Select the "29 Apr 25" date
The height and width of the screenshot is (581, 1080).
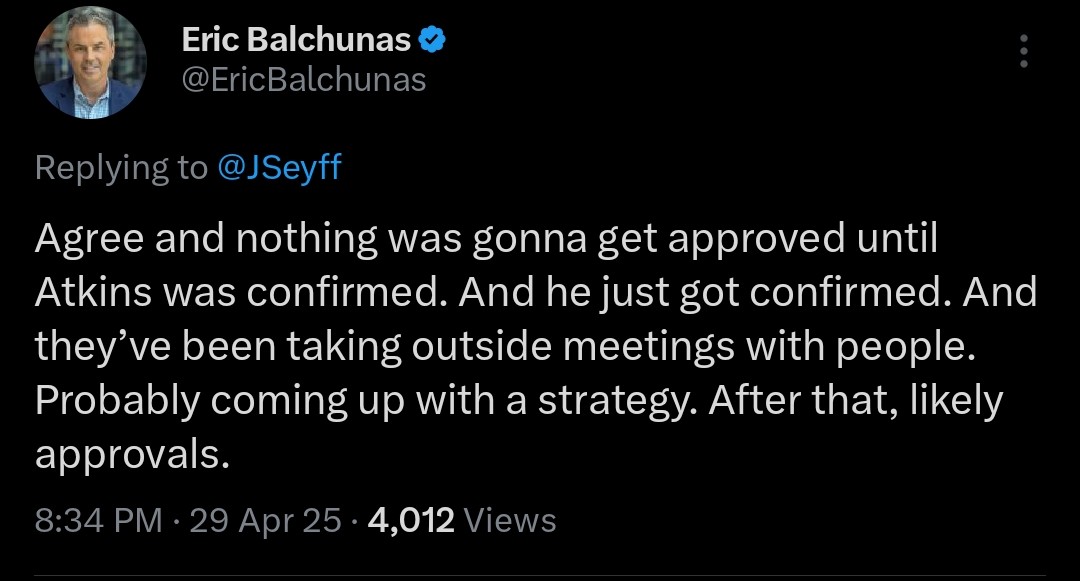(265, 520)
